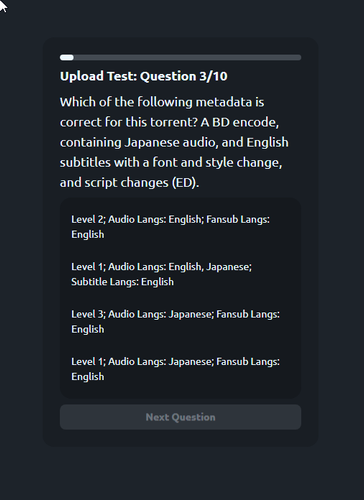Select the Level 2 English audio answer
The width and height of the screenshot is (364, 500).
click(x=180, y=227)
